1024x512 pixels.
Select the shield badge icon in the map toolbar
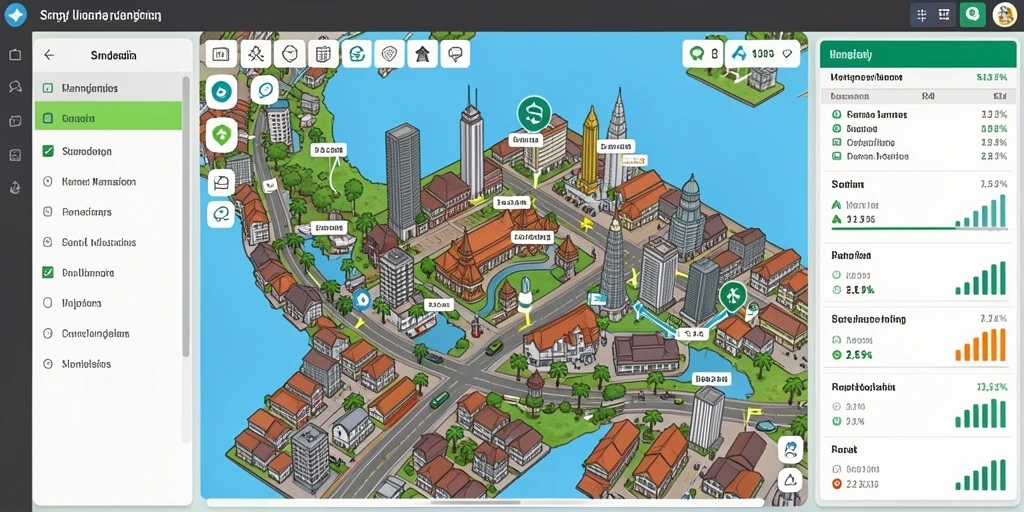[391, 54]
